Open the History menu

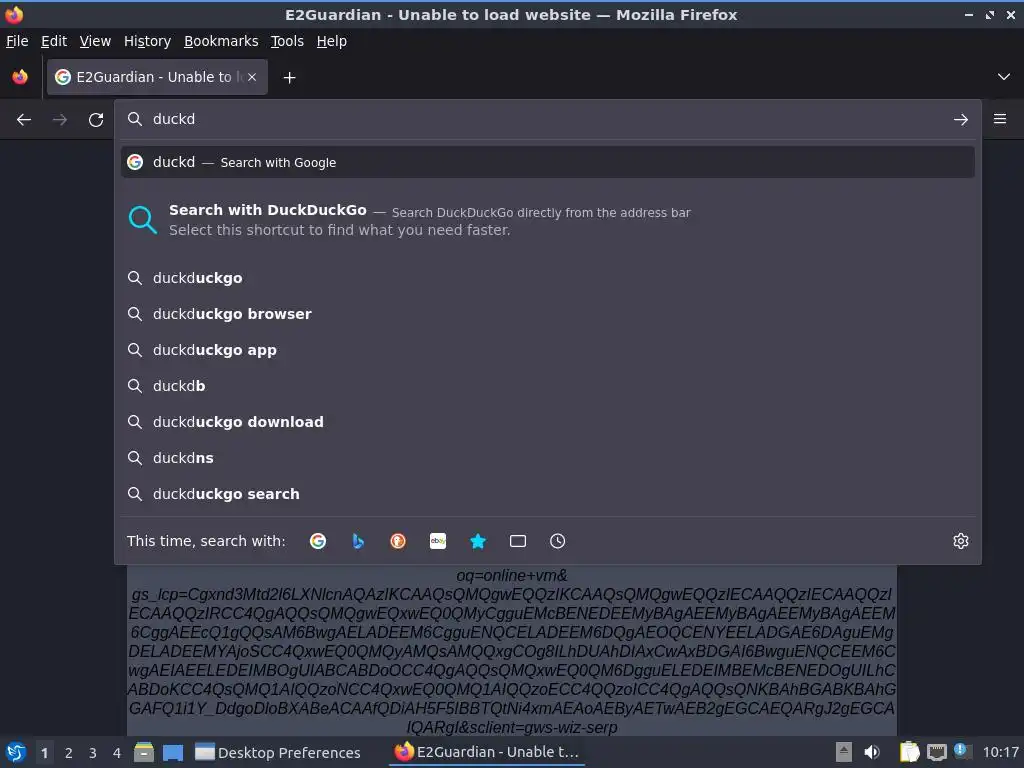pyautogui.click(x=148, y=41)
